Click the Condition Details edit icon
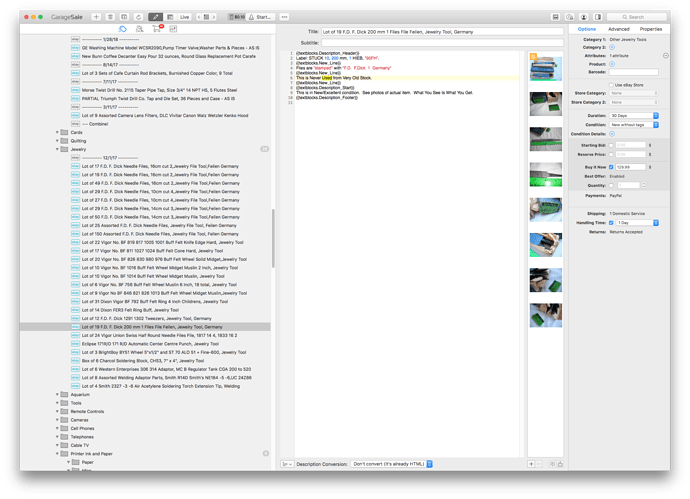This screenshot has width=690, height=499. click(612, 134)
